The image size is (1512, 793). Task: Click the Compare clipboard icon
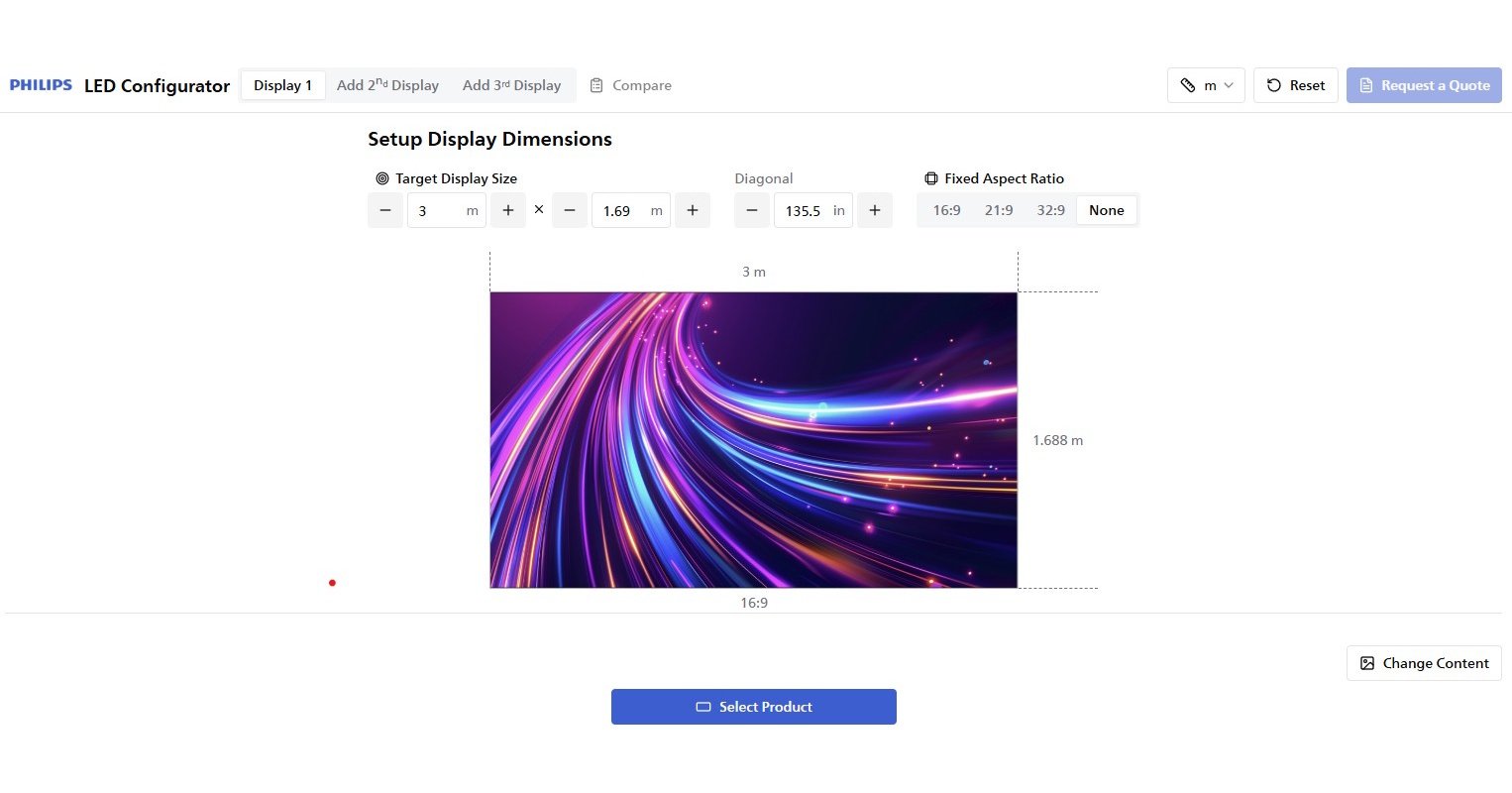tap(596, 85)
